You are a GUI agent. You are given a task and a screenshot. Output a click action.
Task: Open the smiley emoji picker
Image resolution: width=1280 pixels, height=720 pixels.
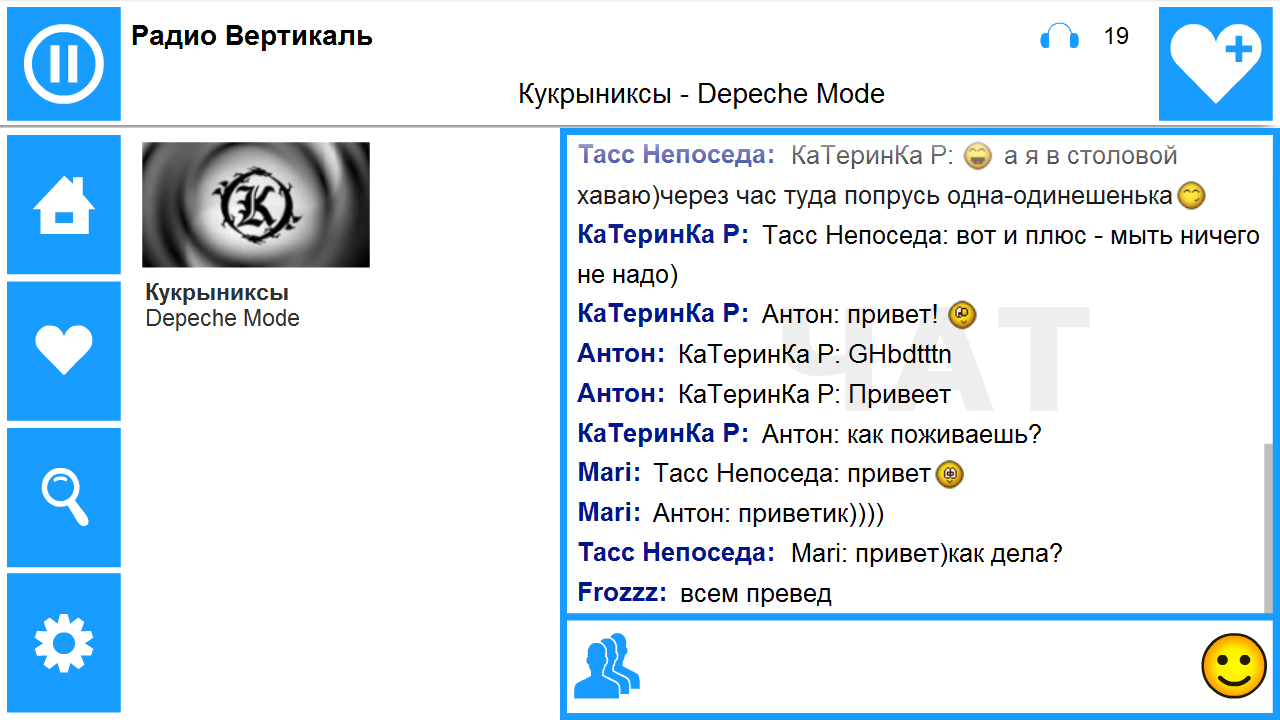pos(1234,665)
